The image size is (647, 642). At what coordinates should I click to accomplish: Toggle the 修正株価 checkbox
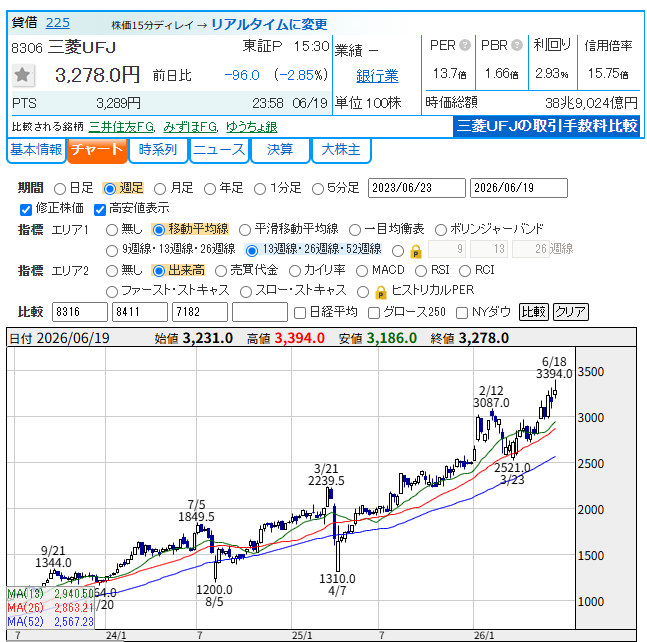click(x=26, y=210)
